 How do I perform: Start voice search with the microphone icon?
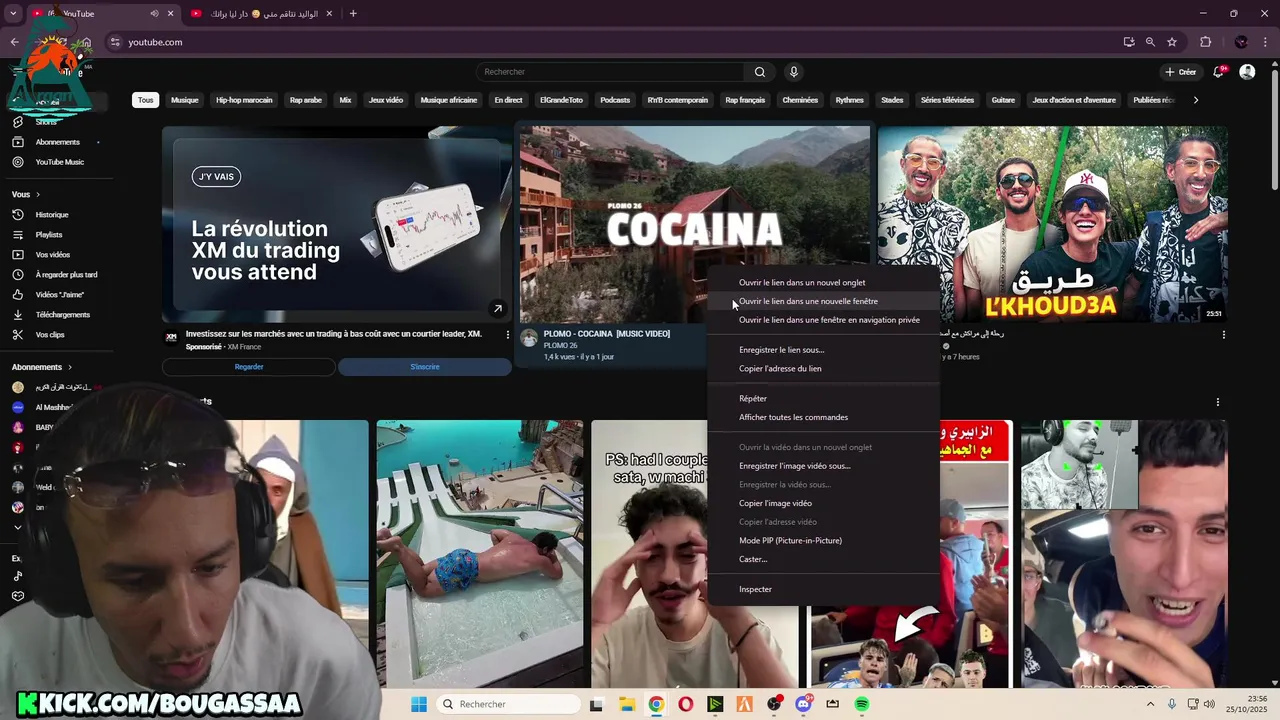point(794,72)
